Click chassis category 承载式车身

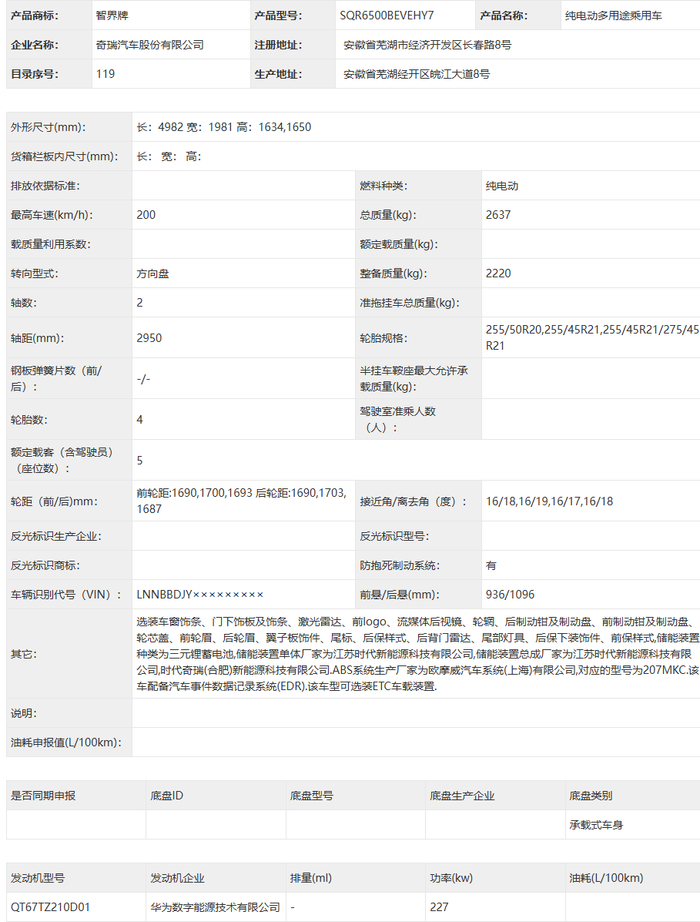coord(596,825)
